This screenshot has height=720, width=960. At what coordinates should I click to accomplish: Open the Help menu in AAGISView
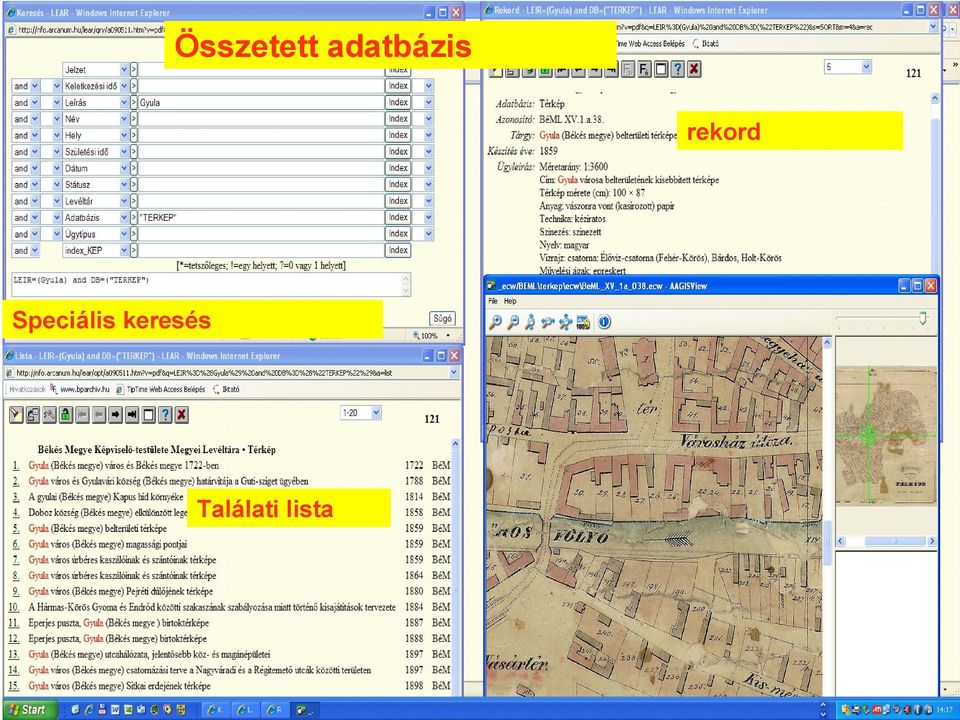pos(510,301)
